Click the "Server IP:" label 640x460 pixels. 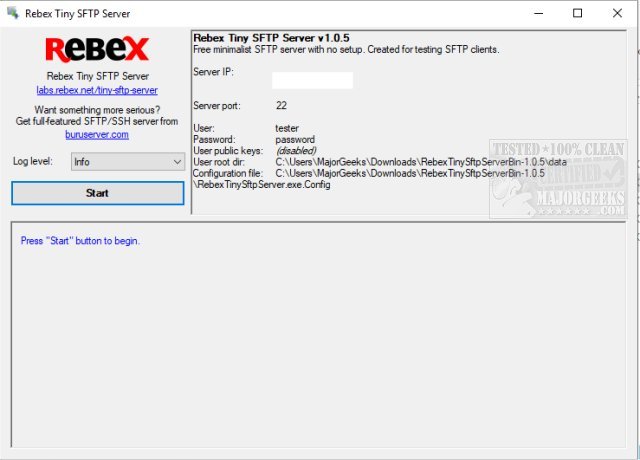tap(213, 72)
